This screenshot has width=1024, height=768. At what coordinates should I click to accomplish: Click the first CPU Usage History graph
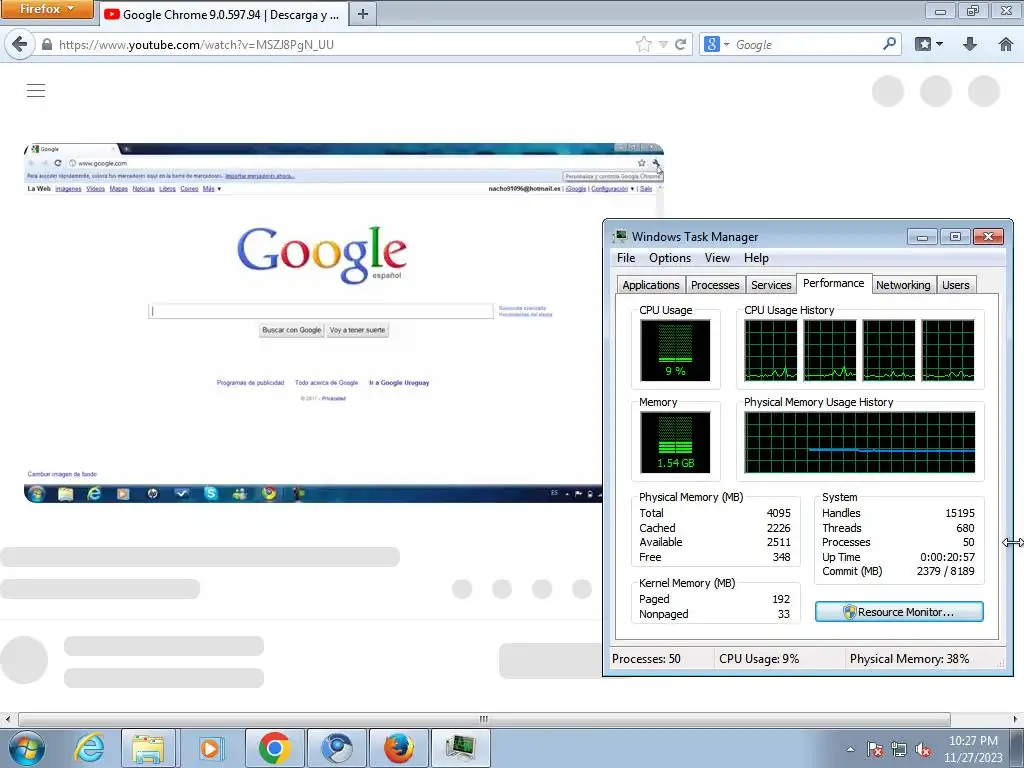(x=771, y=350)
